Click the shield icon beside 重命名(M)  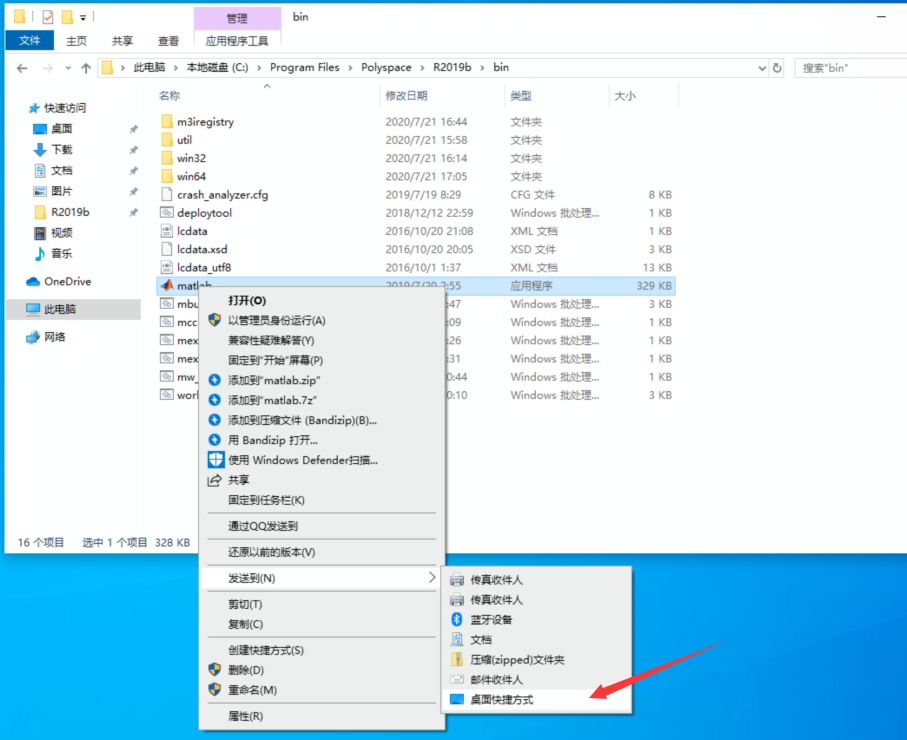pos(215,690)
